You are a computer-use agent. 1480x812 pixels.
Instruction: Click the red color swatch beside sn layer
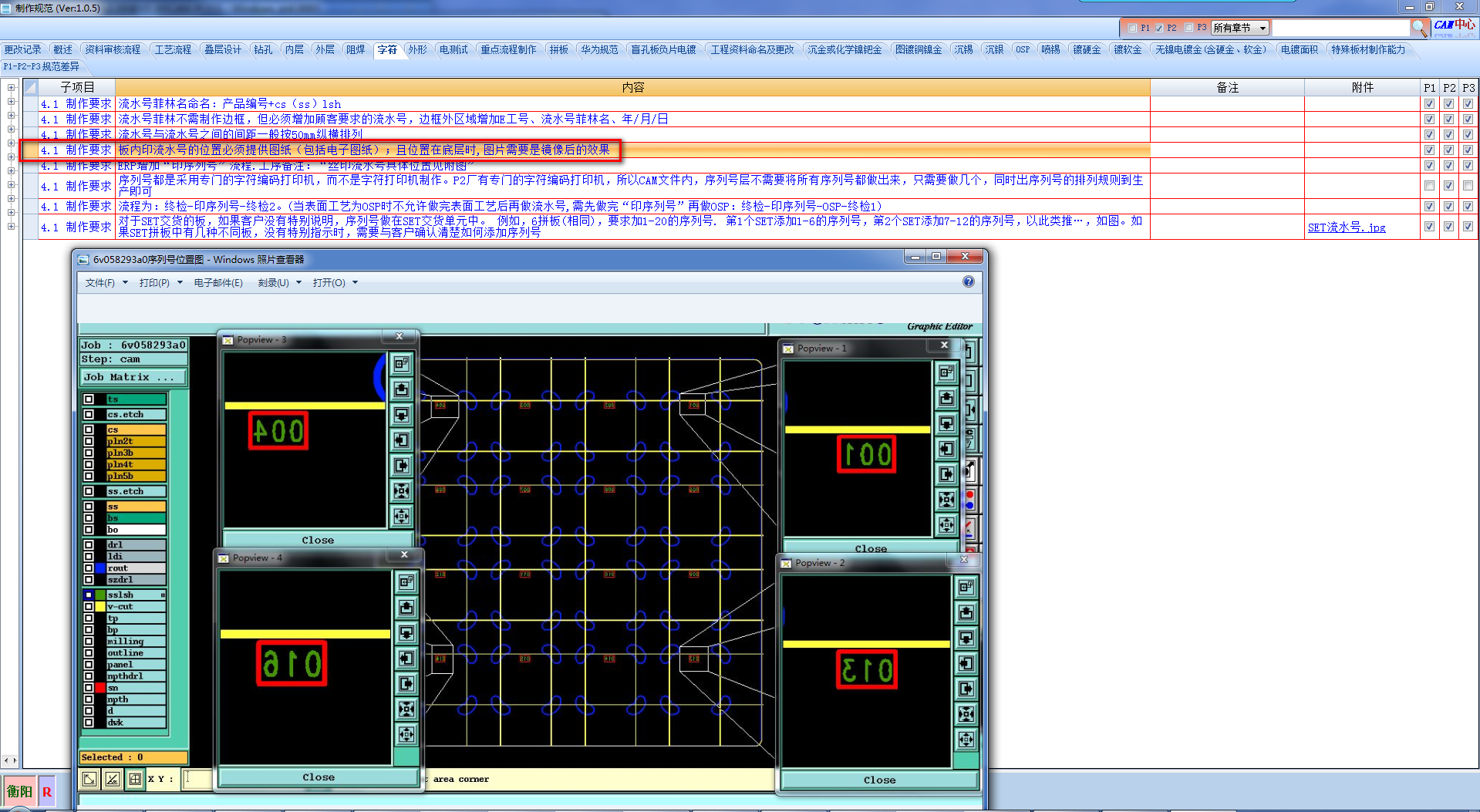(x=99, y=688)
